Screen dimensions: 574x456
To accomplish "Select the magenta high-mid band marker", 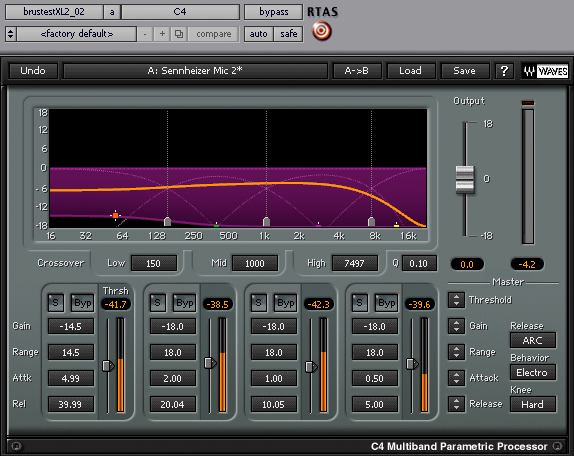I will point(318,225).
